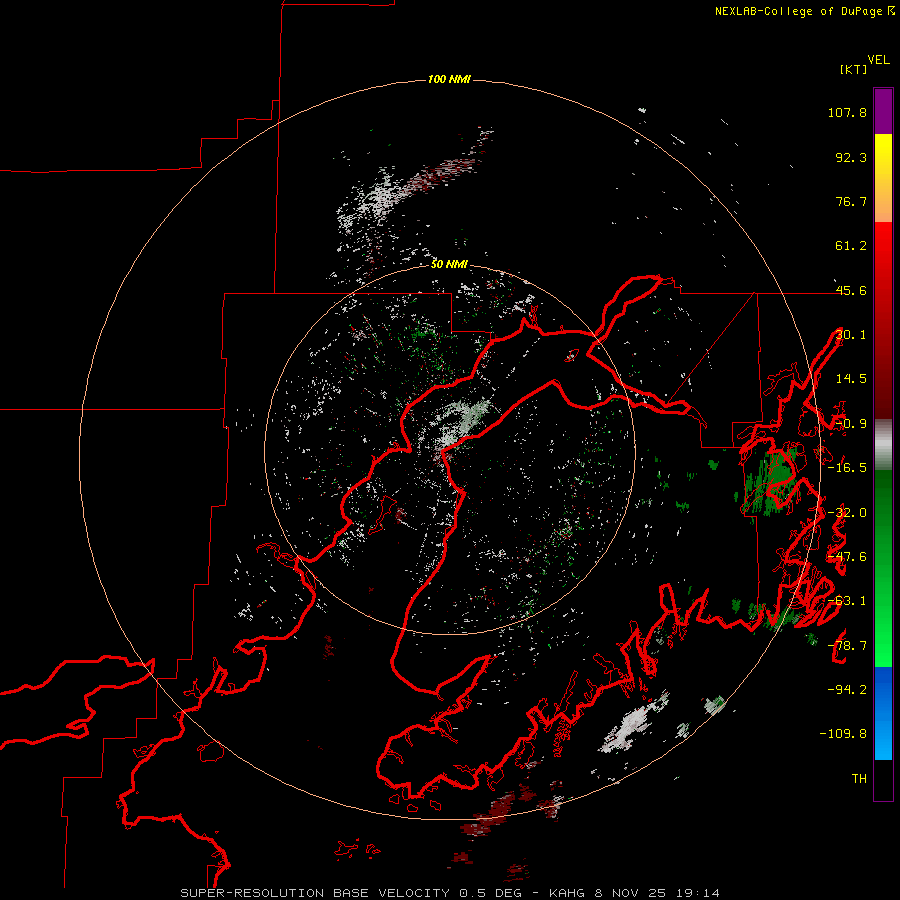Click the 50 NMI range ring label
Viewport: 900px width, 900px height.
tap(449, 264)
